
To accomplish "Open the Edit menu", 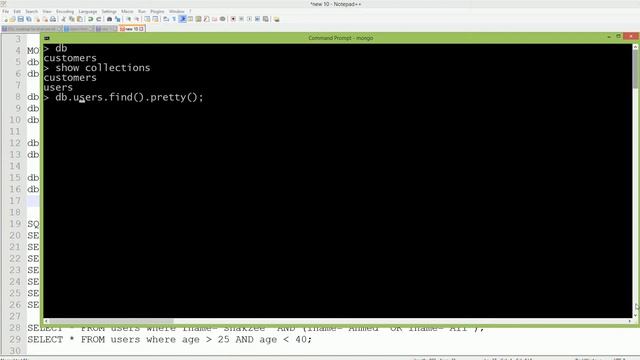I will click(17, 11).
